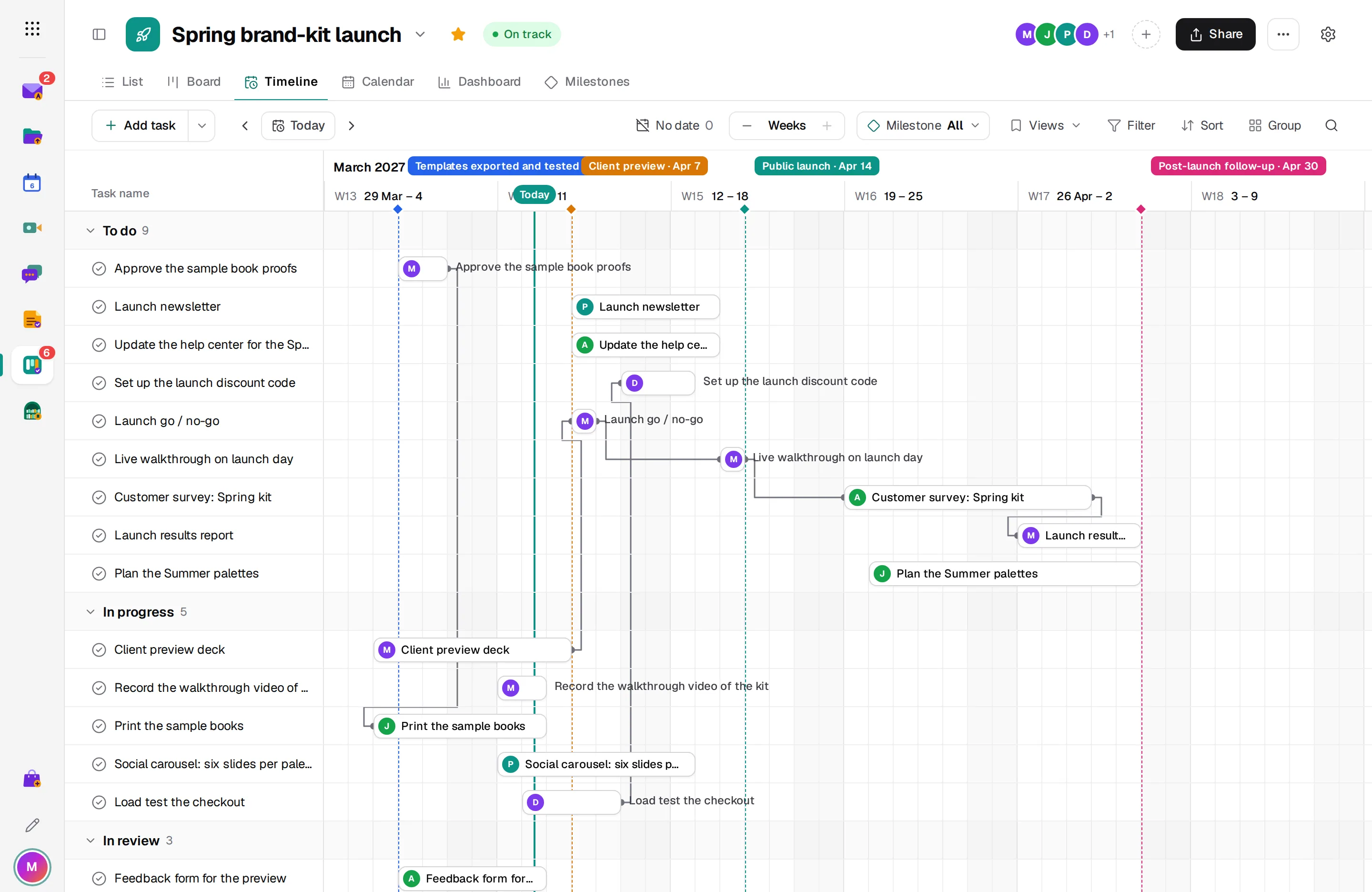Click the Share button
This screenshot has height=892, width=1372.
tap(1215, 34)
